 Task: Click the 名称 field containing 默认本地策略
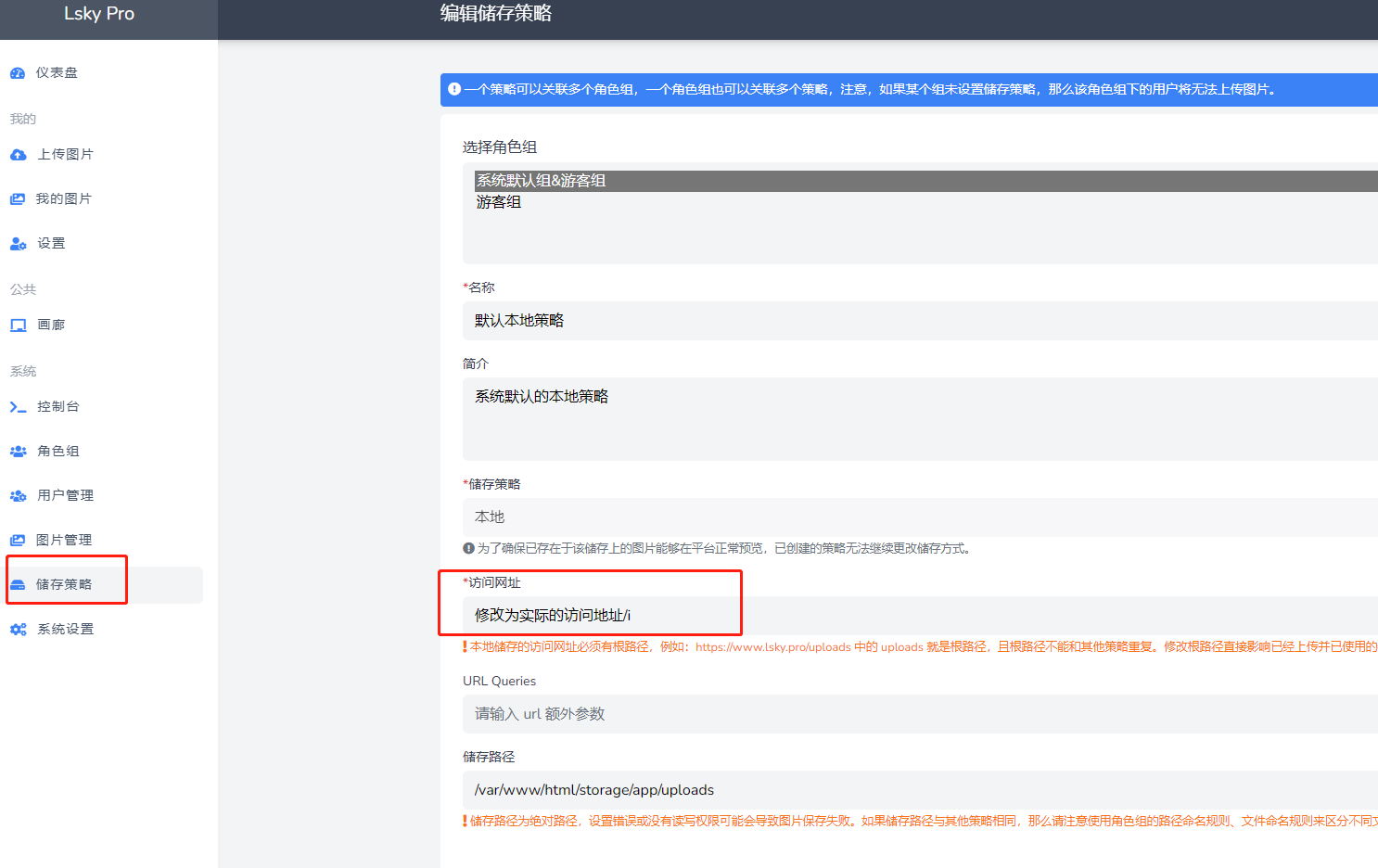(x=918, y=321)
